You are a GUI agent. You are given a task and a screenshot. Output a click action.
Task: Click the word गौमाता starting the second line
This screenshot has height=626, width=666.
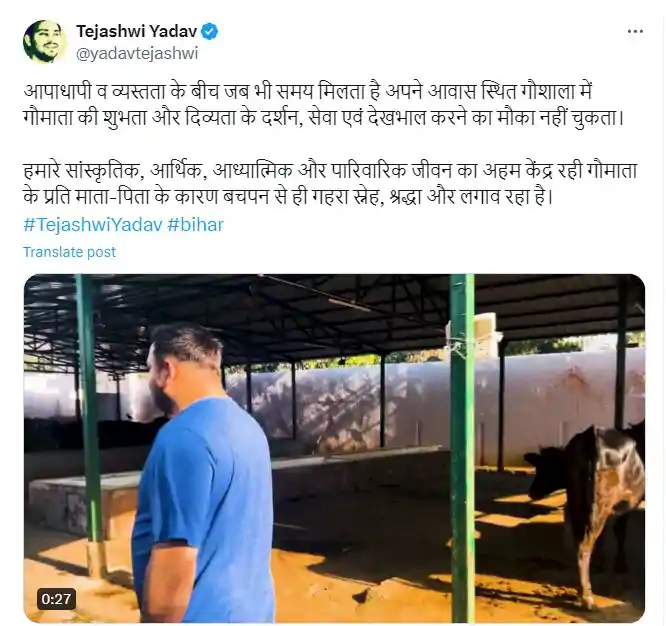coord(48,118)
